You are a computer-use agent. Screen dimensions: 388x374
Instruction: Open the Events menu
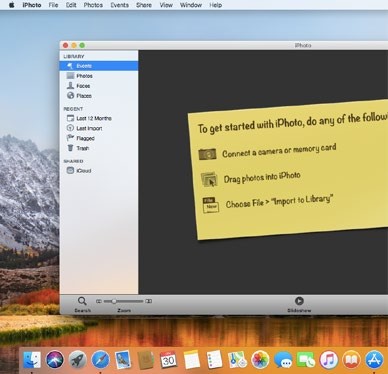pos(119,5)
